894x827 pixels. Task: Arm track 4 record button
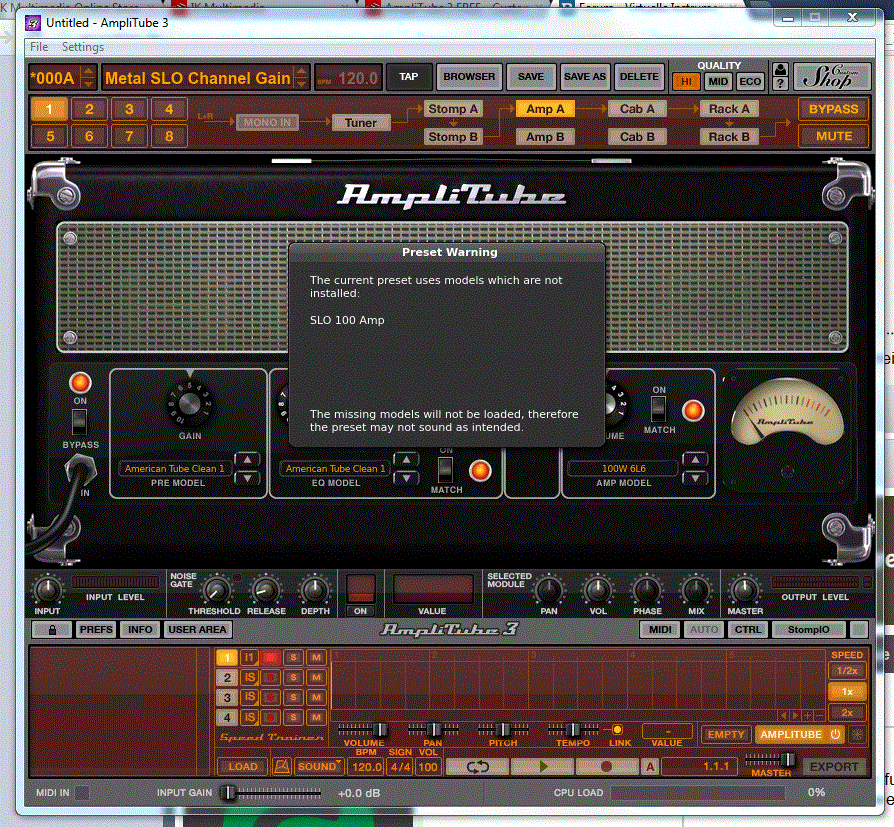click(x=270, y=717)
